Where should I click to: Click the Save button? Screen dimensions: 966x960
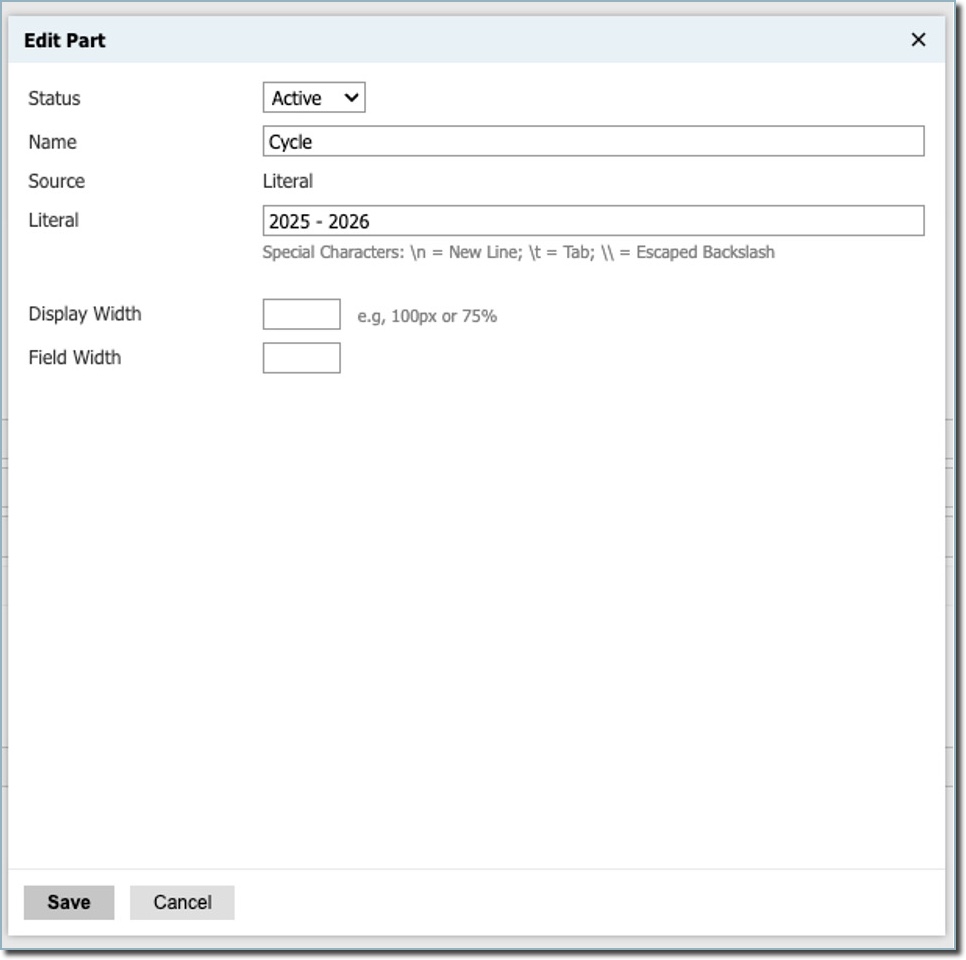[x=67, y=901]
